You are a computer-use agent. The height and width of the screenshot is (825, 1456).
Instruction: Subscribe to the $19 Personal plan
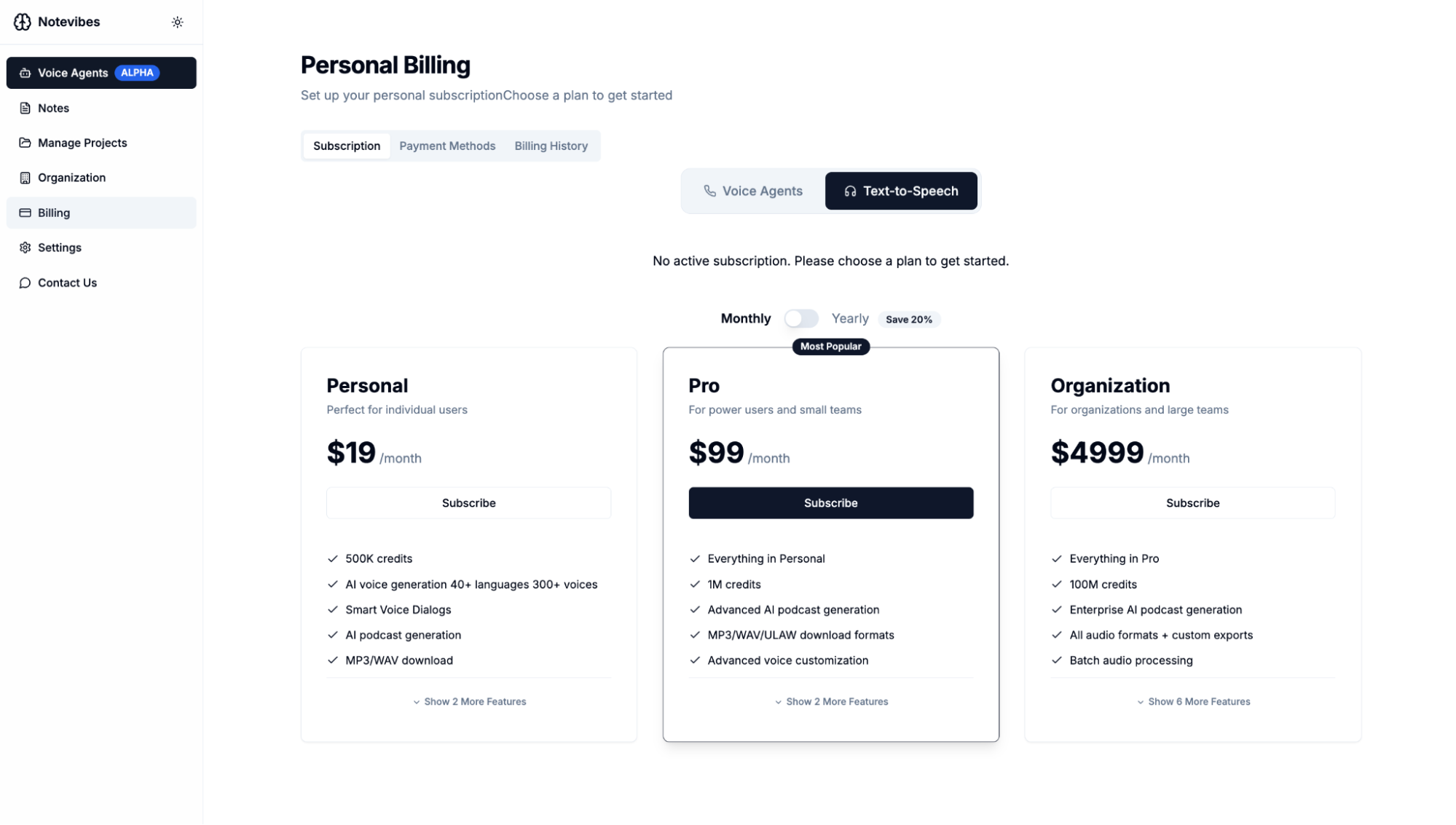(468, 503)
